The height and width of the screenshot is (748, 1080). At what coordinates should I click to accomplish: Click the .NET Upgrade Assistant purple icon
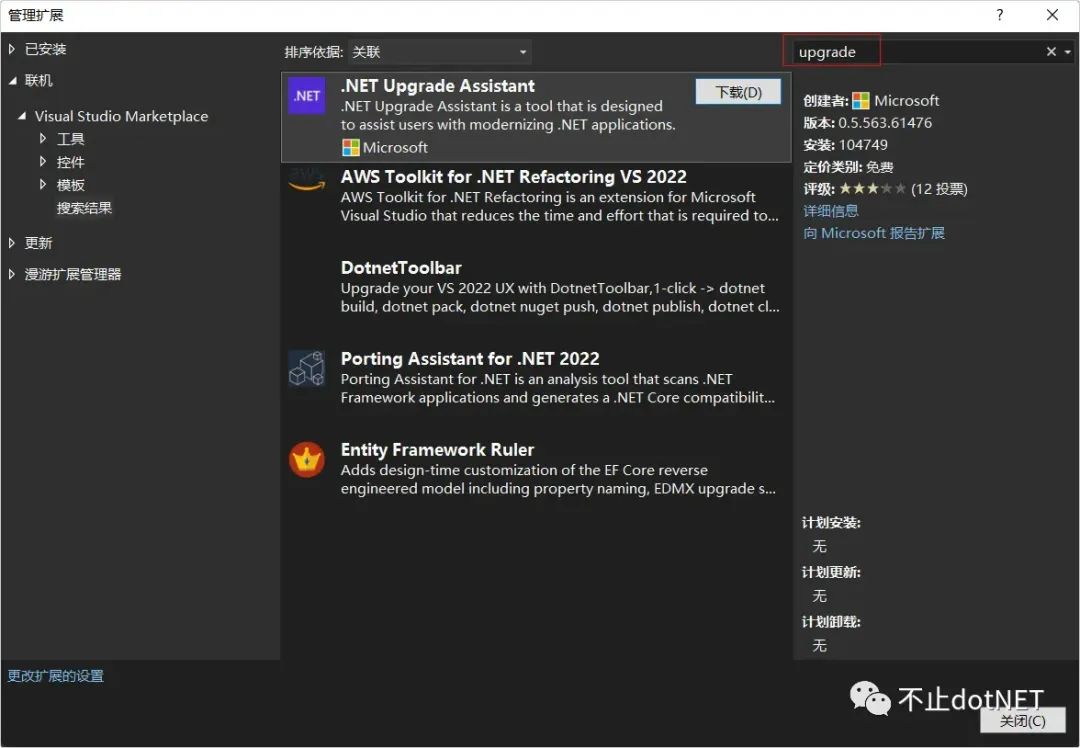pos(307,96)
